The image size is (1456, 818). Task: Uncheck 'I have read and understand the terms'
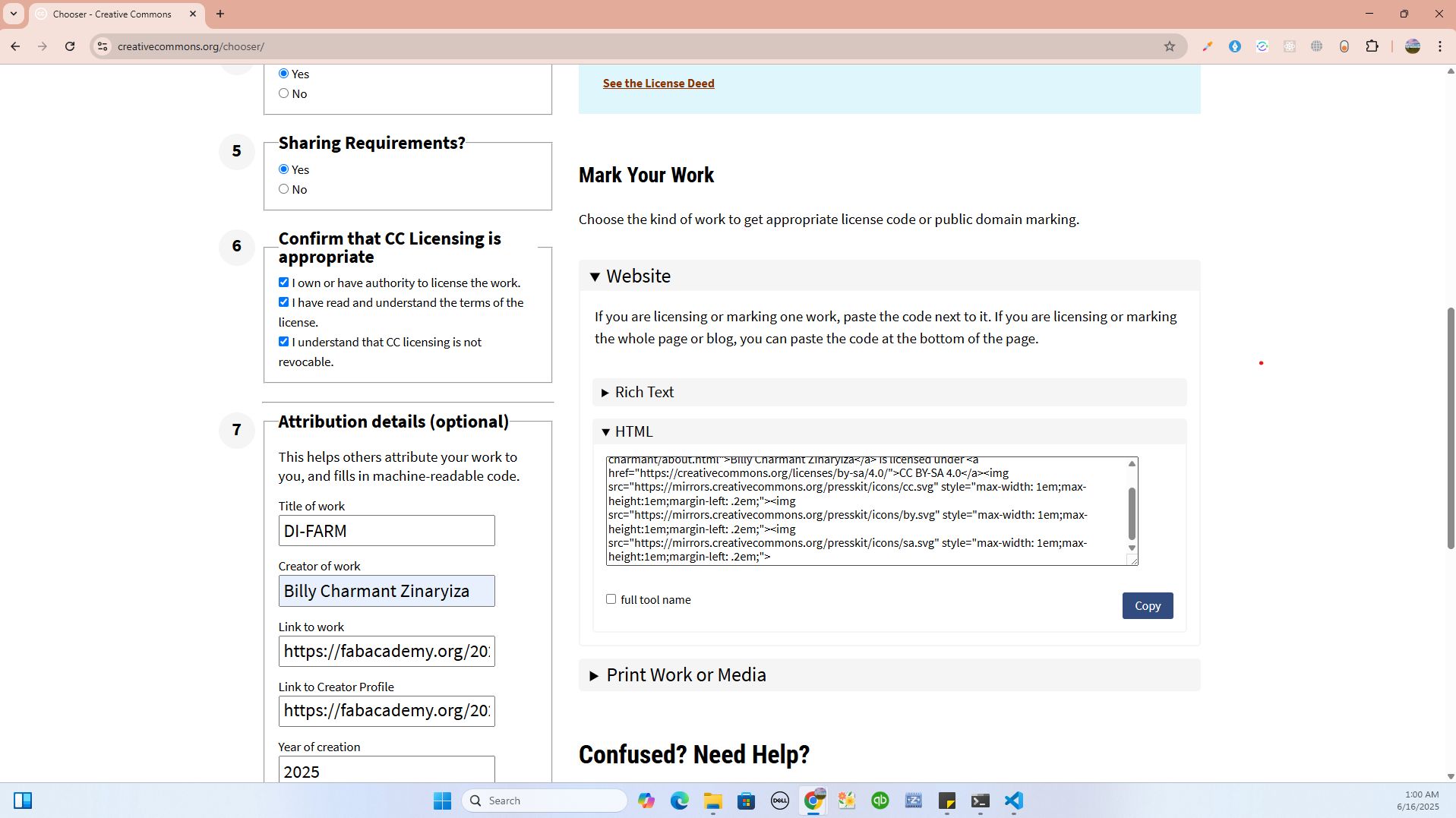pos(283,302)
